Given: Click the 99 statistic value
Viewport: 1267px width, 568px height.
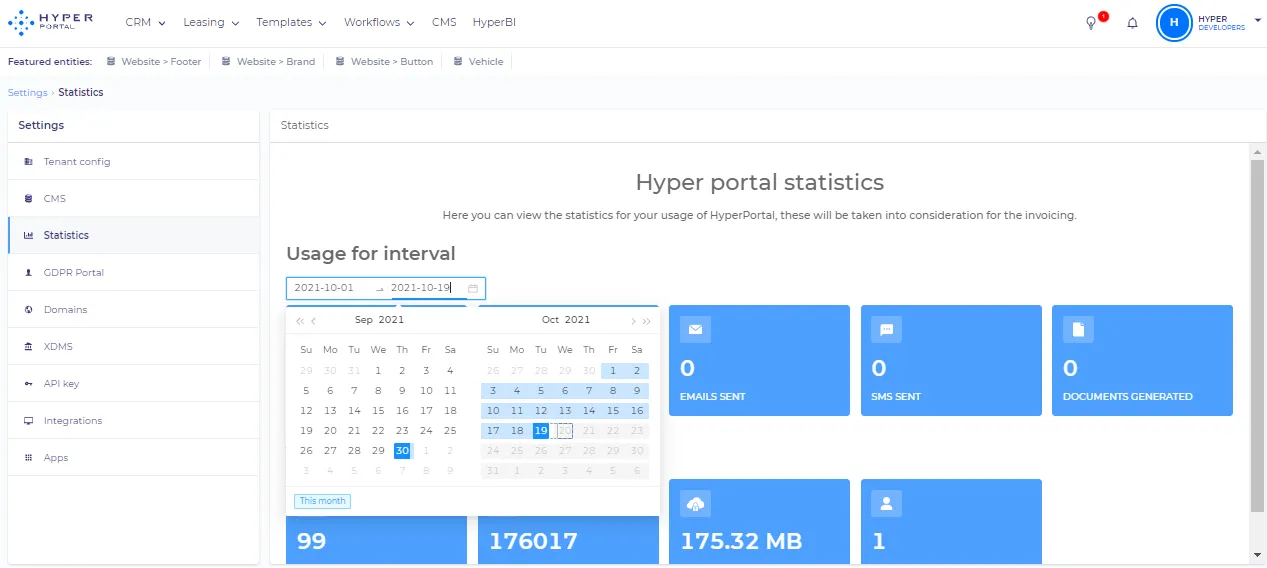Looking at the screenshot, I should pyautogui.click(x=312, y=542).
